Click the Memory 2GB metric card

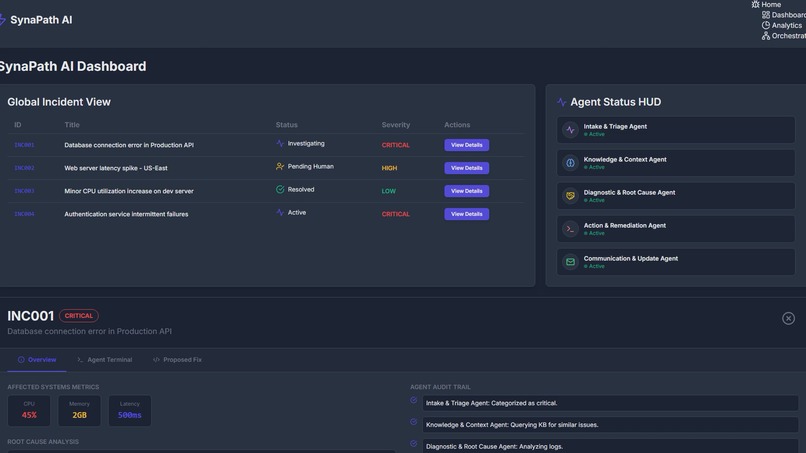tap(79, 410)
